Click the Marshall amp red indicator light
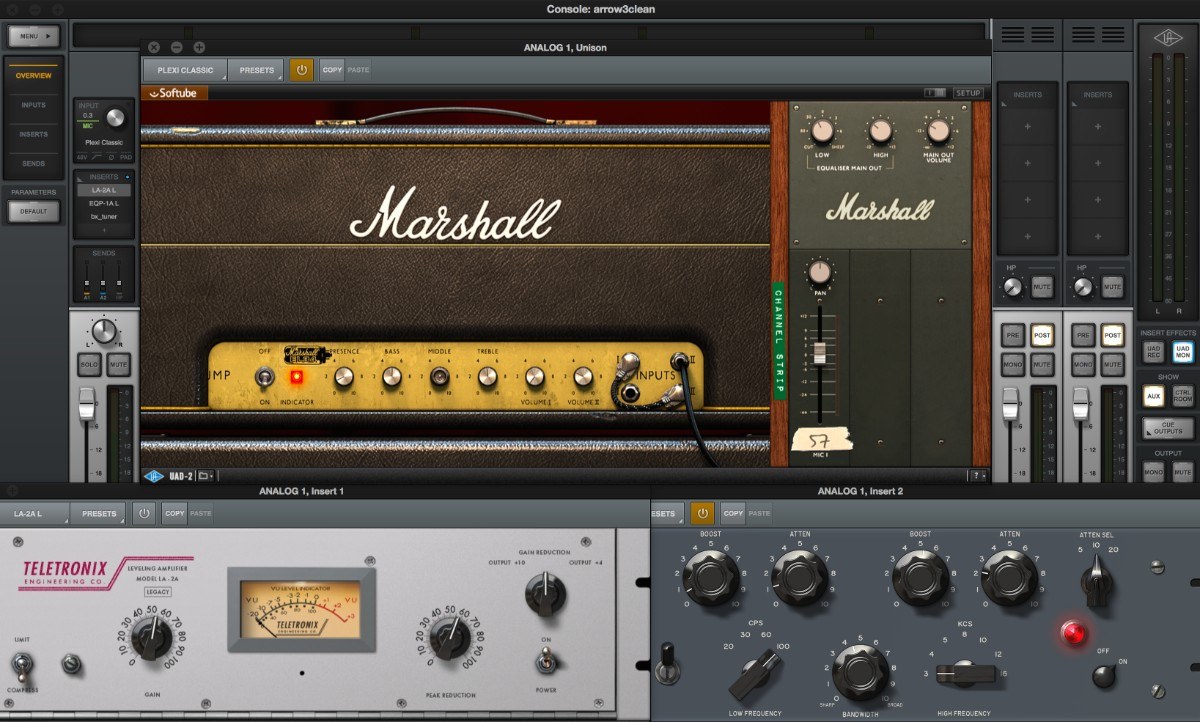The image size is (1200, 722). click(x=296, y=378)
